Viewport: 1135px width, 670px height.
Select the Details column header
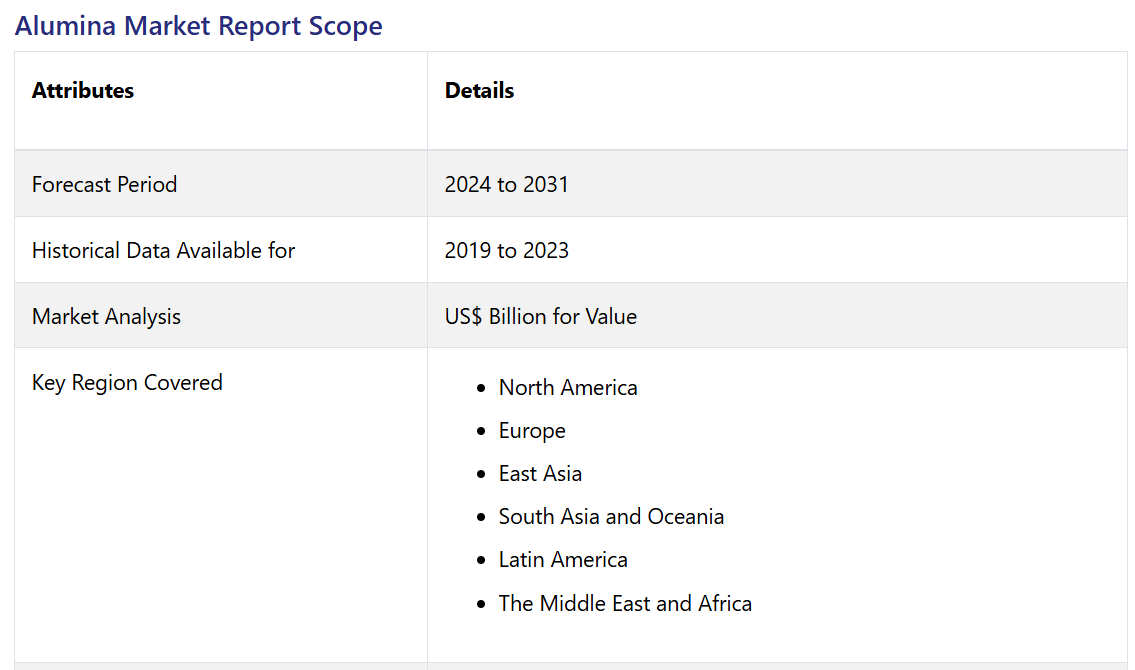click(479, 90)
